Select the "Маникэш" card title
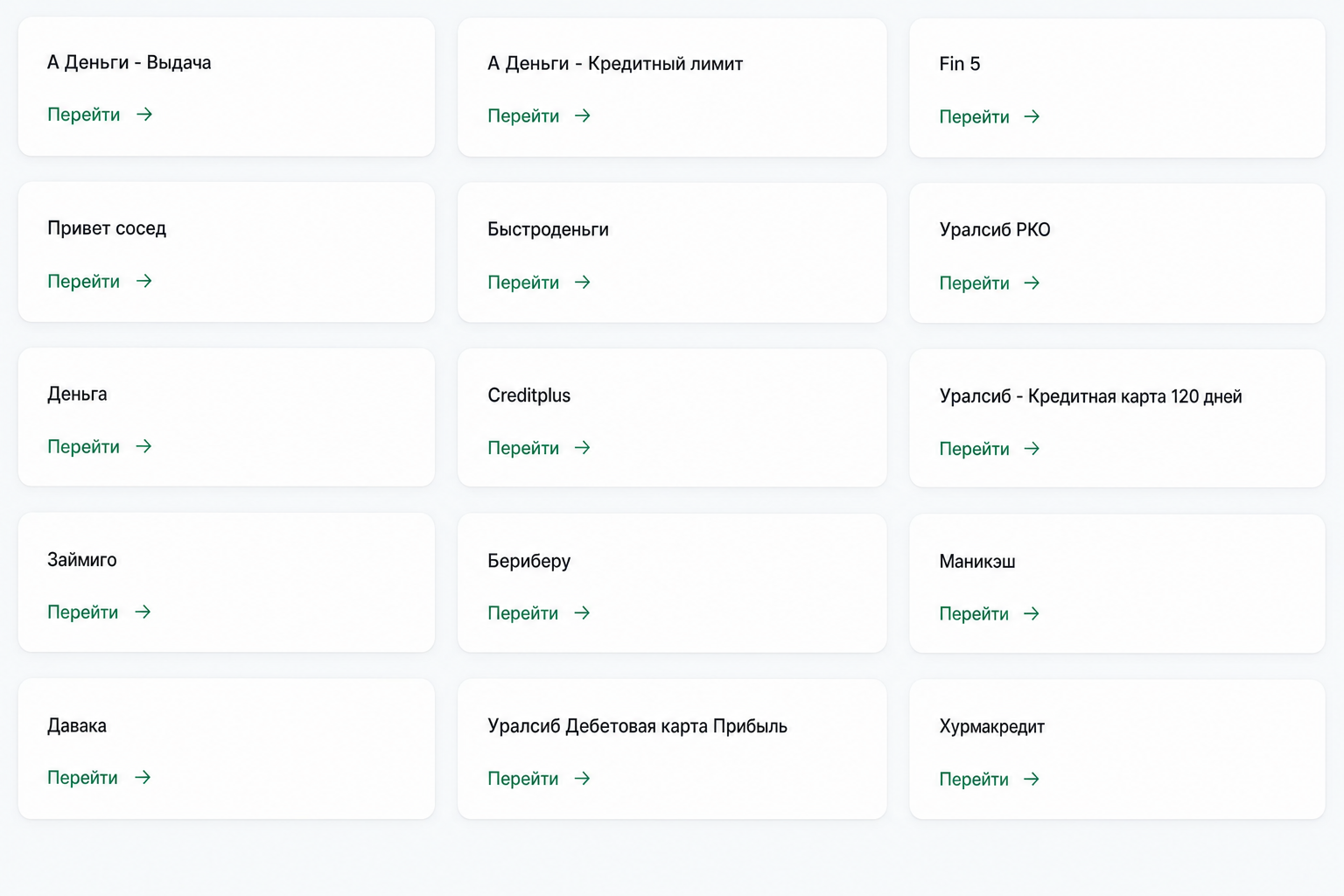 coord(977,562)
